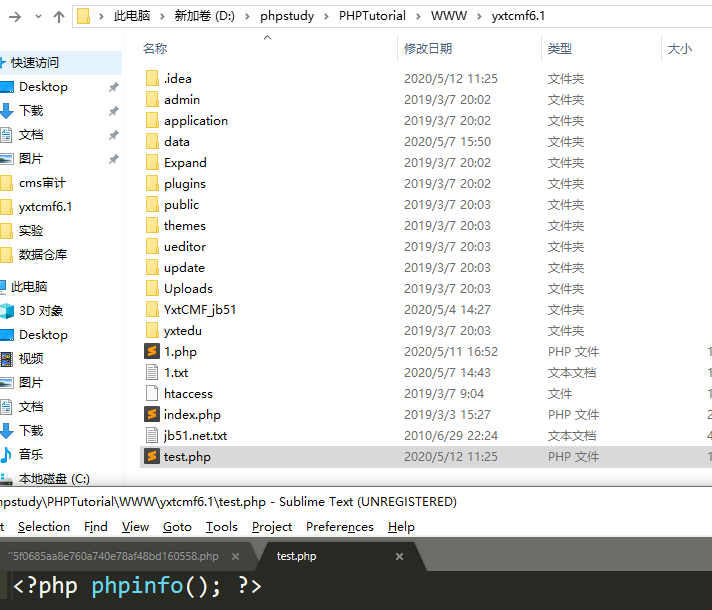Screen dimensions: 712x610
Task: Select the yxtedu folder icon
Action: (153, 330)
